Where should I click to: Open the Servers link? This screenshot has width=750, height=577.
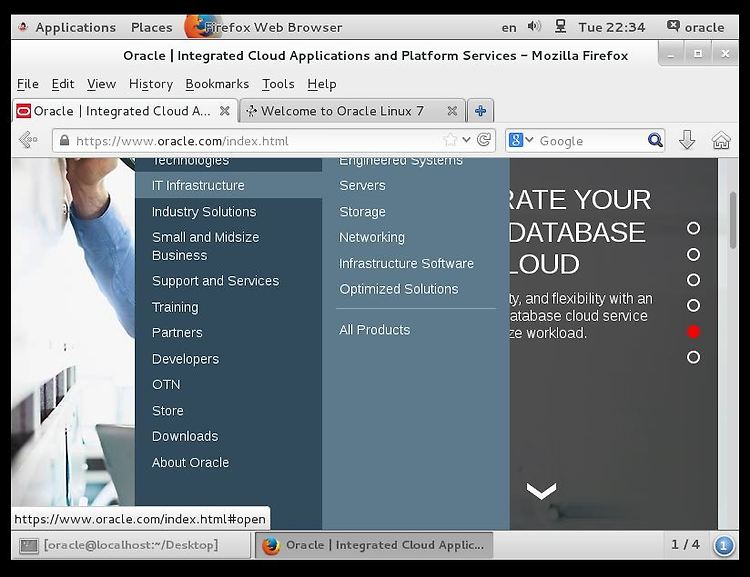point(362,185)
